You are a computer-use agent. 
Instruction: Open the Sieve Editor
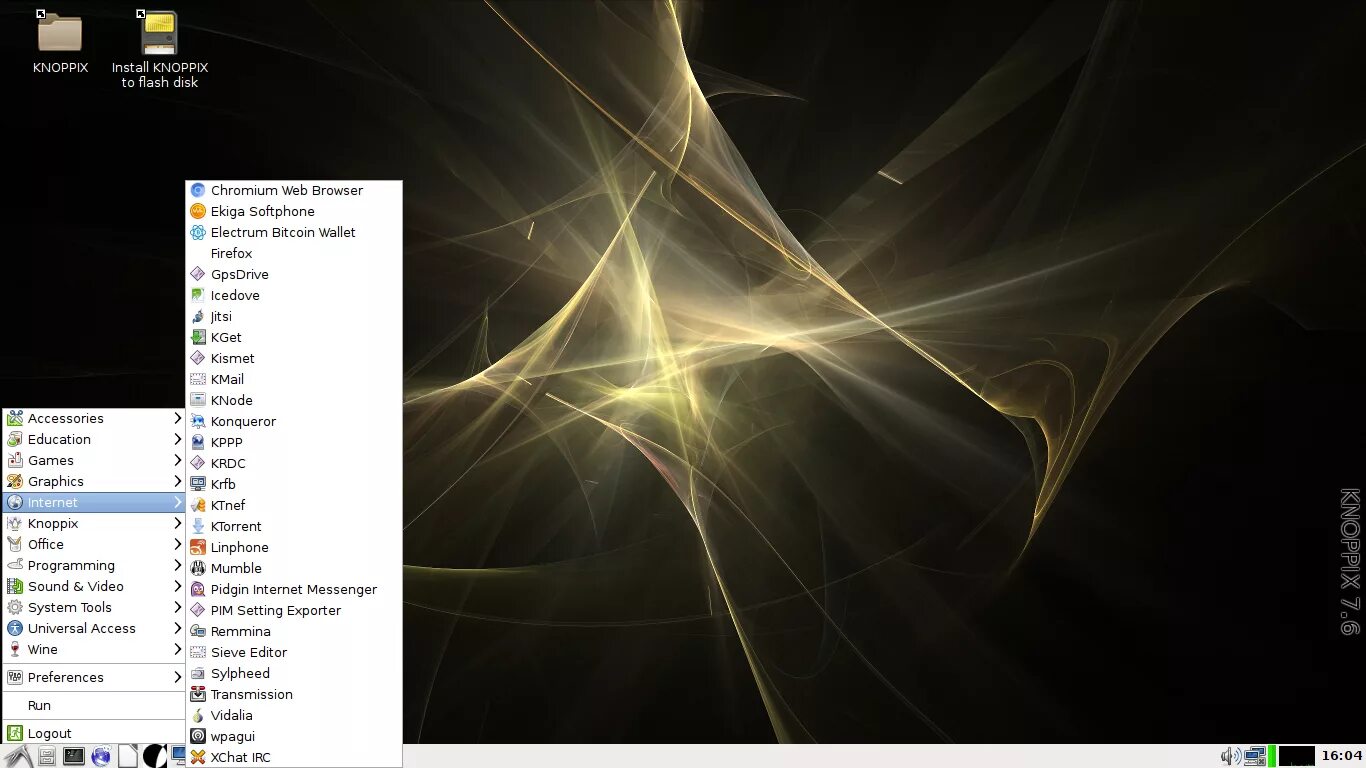(x=294, y=652)
